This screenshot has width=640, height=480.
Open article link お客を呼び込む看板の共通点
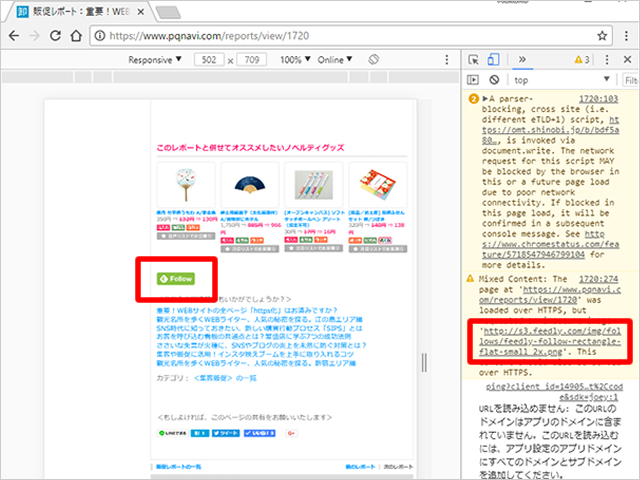pos(253,336)
